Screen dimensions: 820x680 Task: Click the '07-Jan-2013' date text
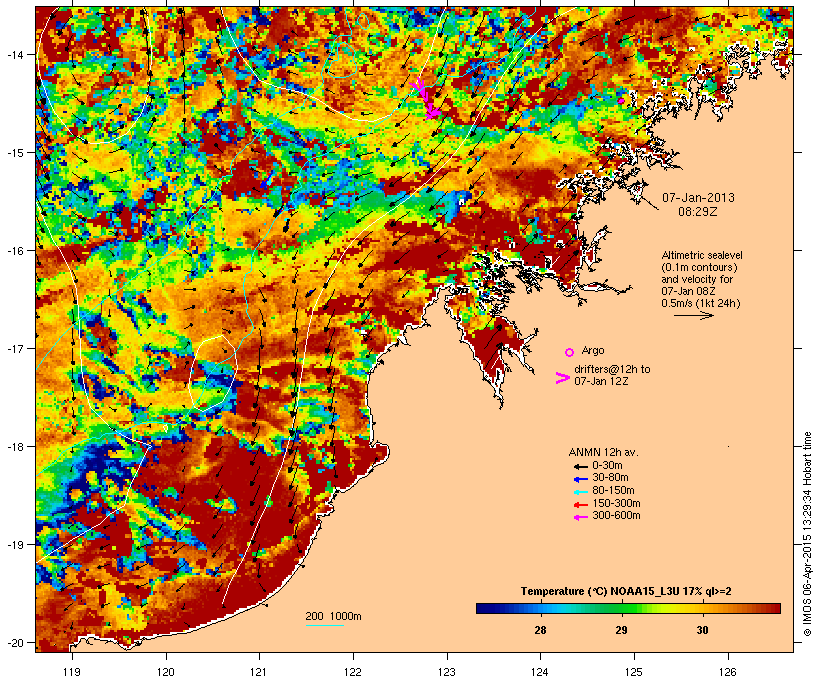pyautogui.click(x=698, y=198)
